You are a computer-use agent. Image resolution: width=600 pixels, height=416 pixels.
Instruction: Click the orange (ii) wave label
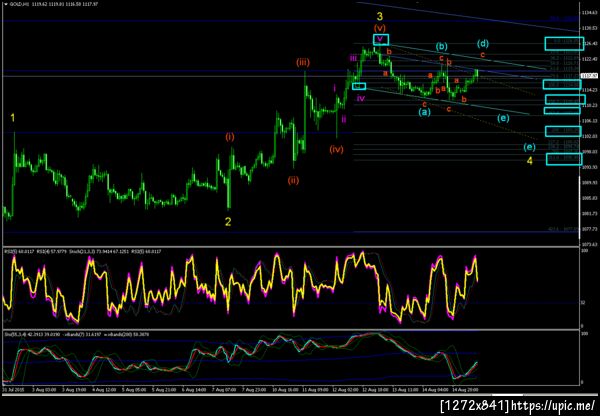click(x=293, y=180)
